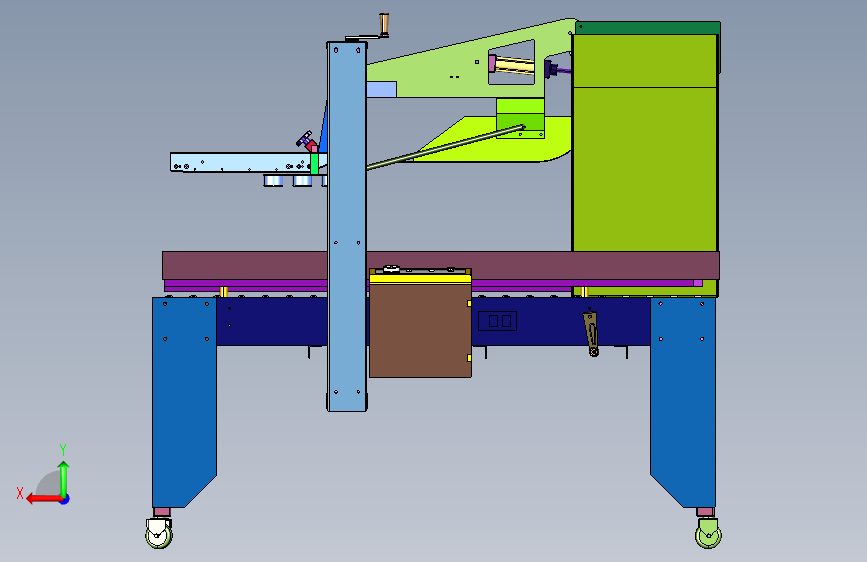Select the brown control box under the table

coord(420,330)
